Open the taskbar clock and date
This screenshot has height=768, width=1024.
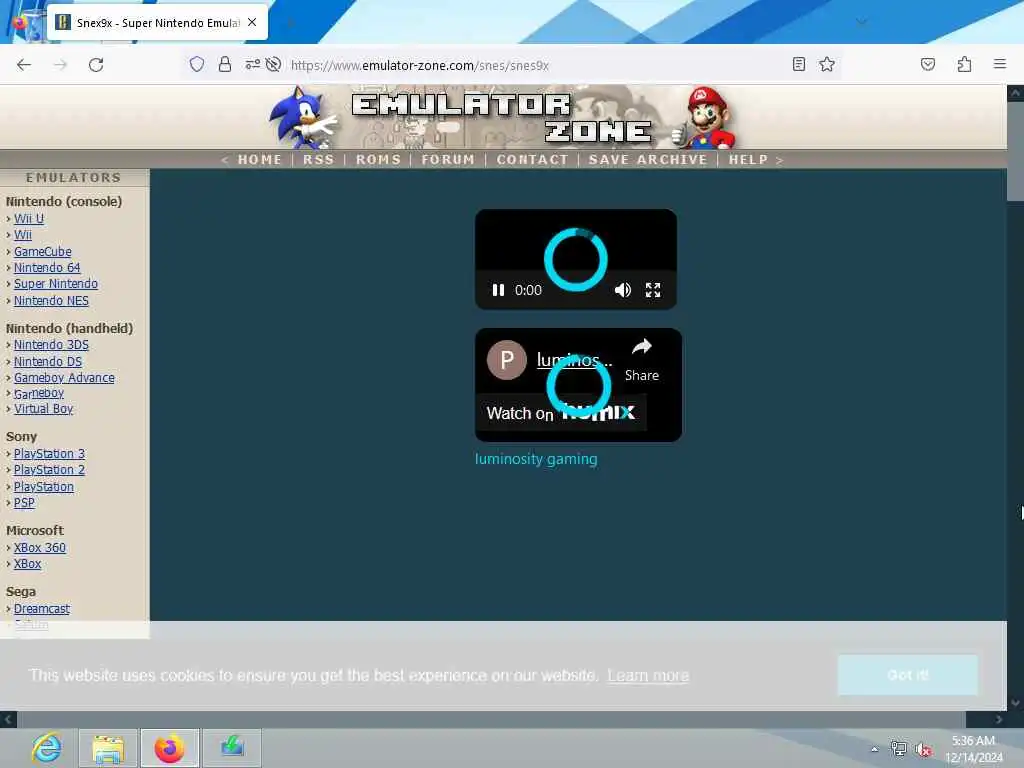pos(973,749)
